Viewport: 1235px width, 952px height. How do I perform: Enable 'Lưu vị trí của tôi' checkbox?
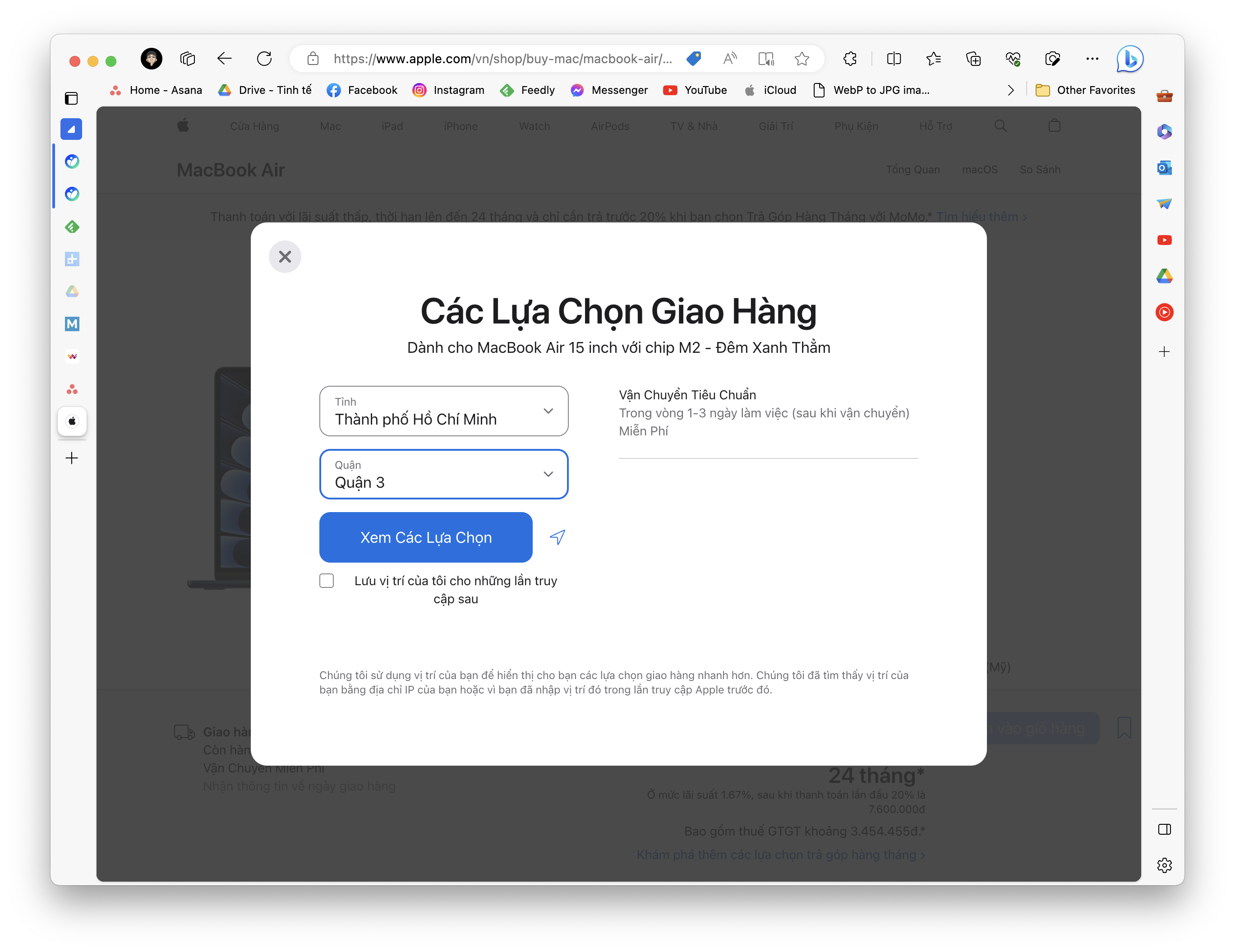pos(328,581)
